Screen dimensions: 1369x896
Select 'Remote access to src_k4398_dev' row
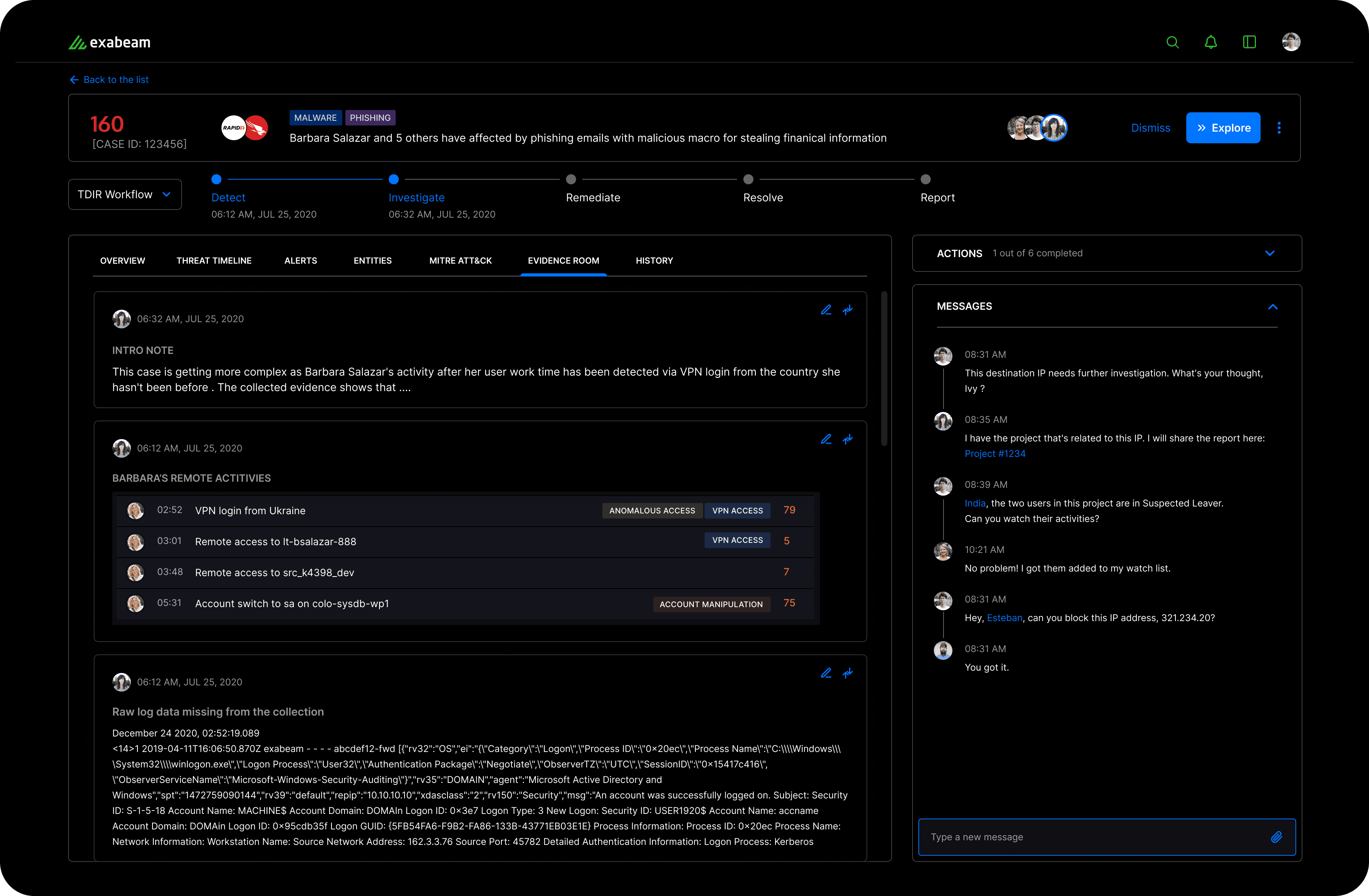pyautogui.click(x=465, y=572)
